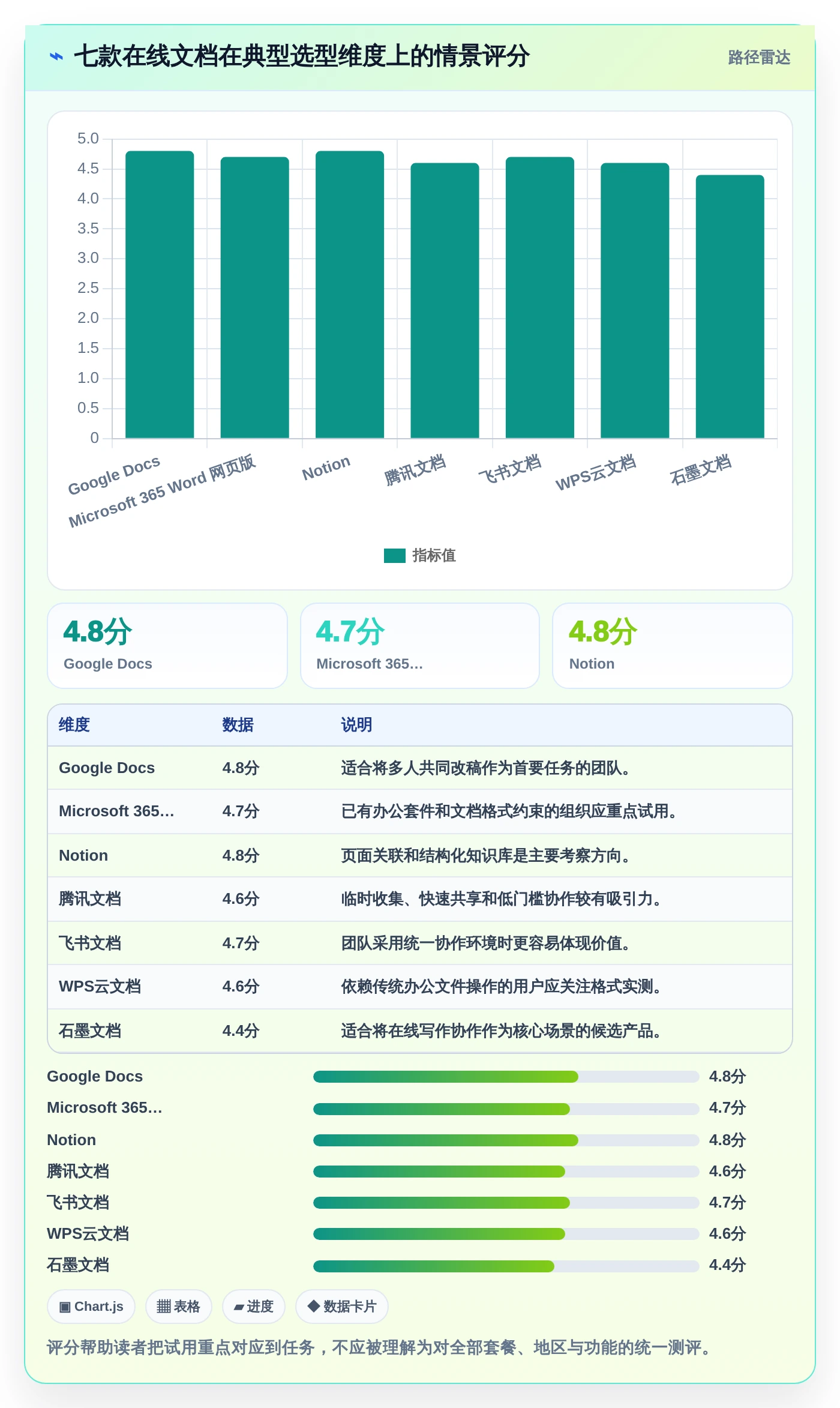Click the 腾讯文档 progress bar
This screenshot has height=1408, width=840.
tap(506, 1172)
